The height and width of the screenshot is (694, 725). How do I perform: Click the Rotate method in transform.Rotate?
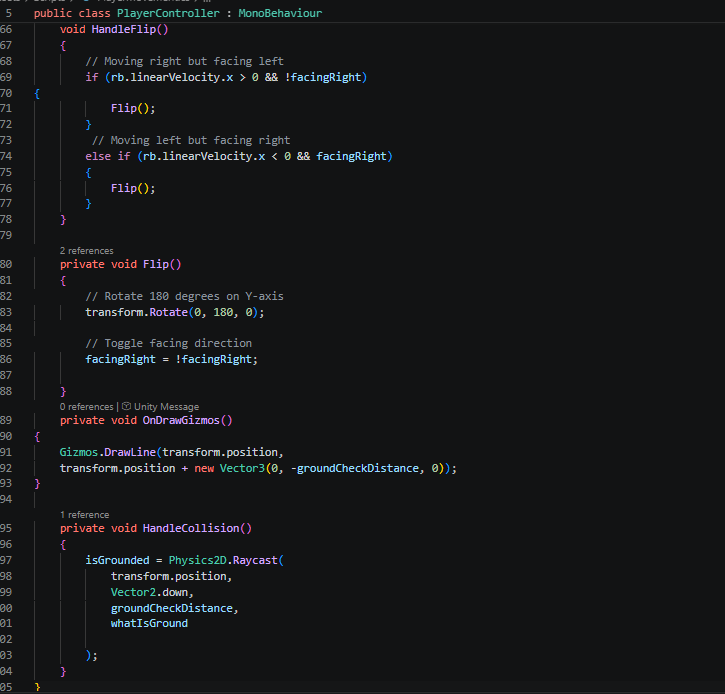(x=169, y=313)
